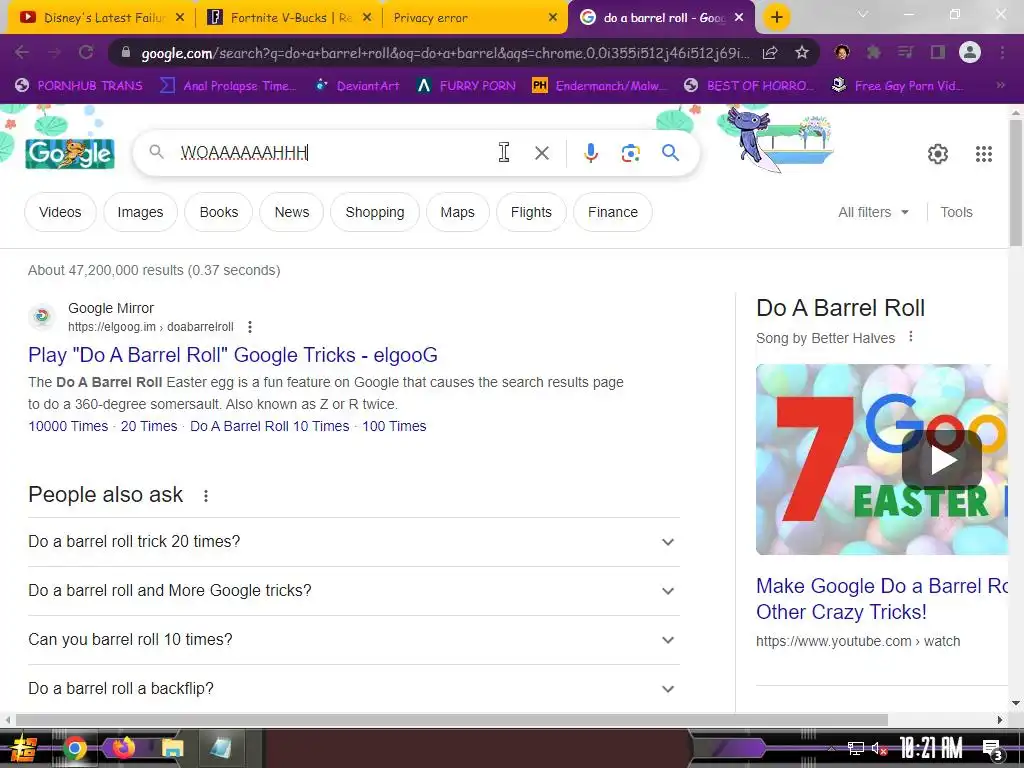
Task: Click the blue magnifier search button
Action: (x=670, y=153)
